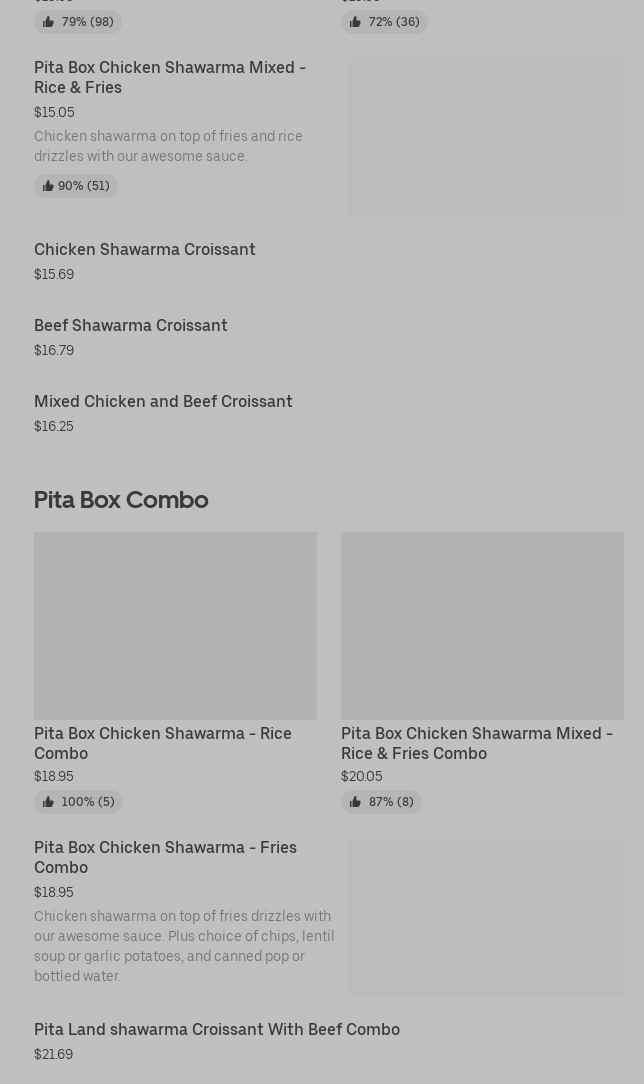Click image placeholder for Fries Combo item
Image resolution: width=644 pixels, height=1084 pixels.
coord(486,917)
